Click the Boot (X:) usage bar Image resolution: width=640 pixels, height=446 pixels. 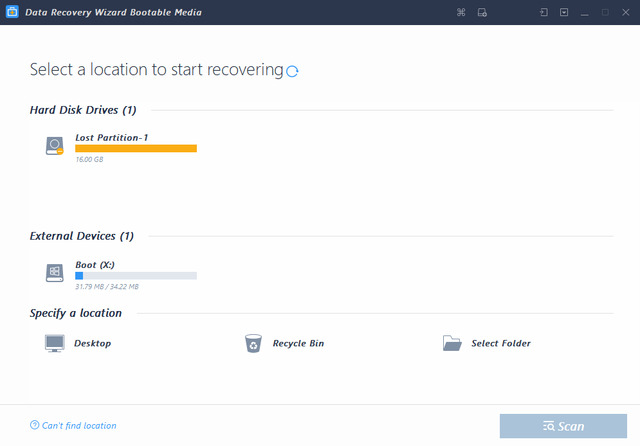click(x=136, y=275)
